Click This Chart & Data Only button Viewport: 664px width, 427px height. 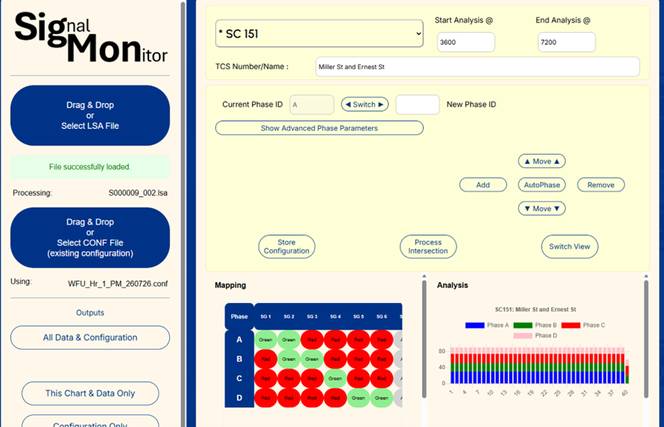[x=90, y=394]
